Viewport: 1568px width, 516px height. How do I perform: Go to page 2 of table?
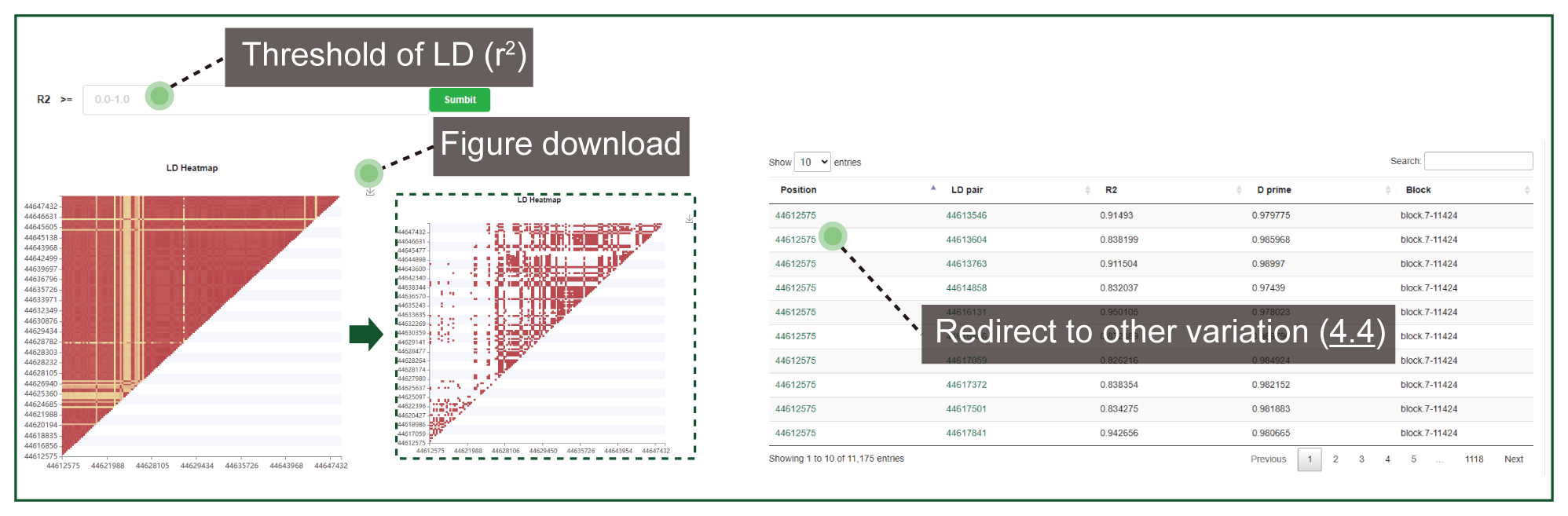(1335, 459)
